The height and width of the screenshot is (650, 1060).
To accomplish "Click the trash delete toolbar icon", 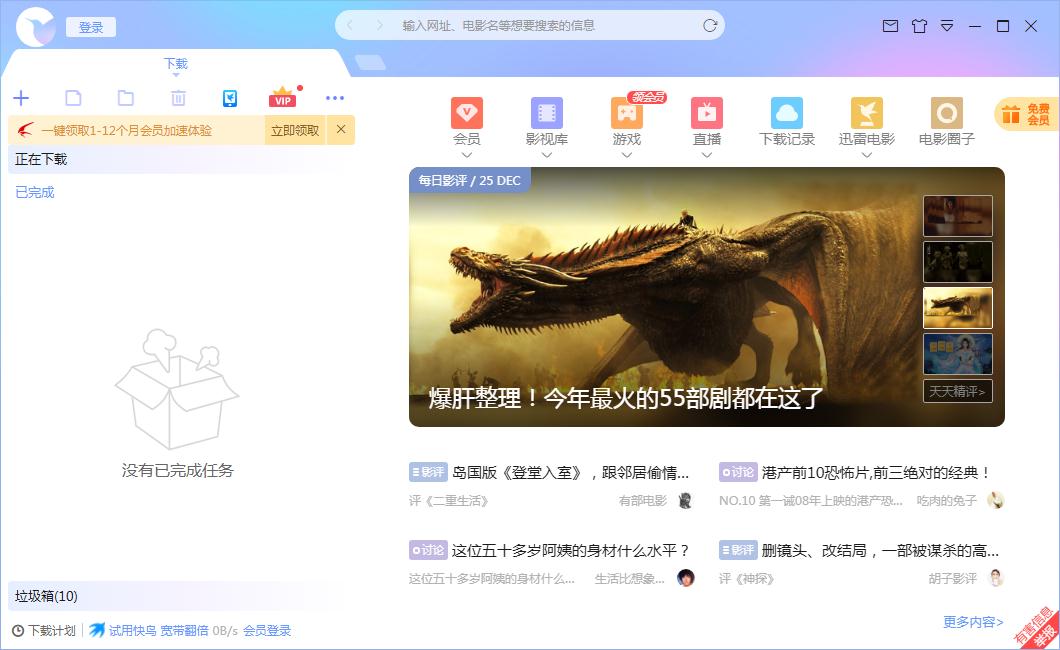I will (x=178, y=98).
